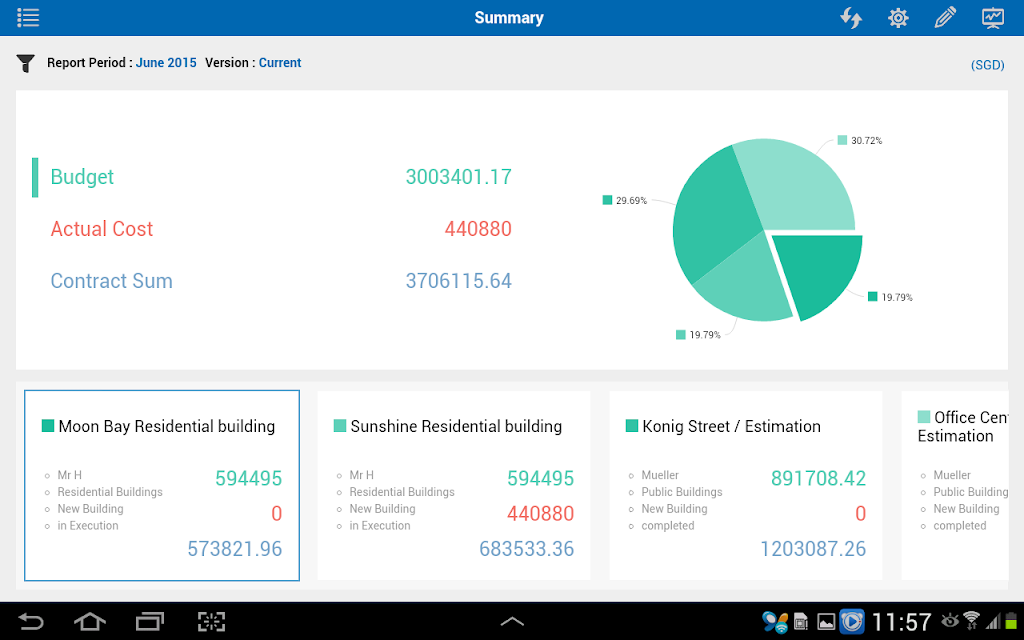Open settings gear icon in header
Viewport: 1024px width, 640px height.
tap(899, 18)
